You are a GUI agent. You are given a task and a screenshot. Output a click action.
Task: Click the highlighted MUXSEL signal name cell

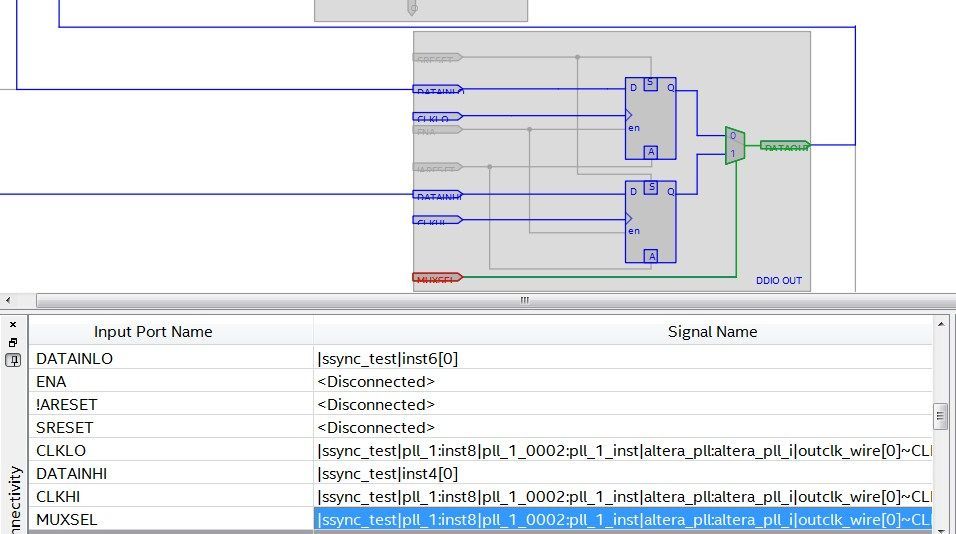coord(622,519)
